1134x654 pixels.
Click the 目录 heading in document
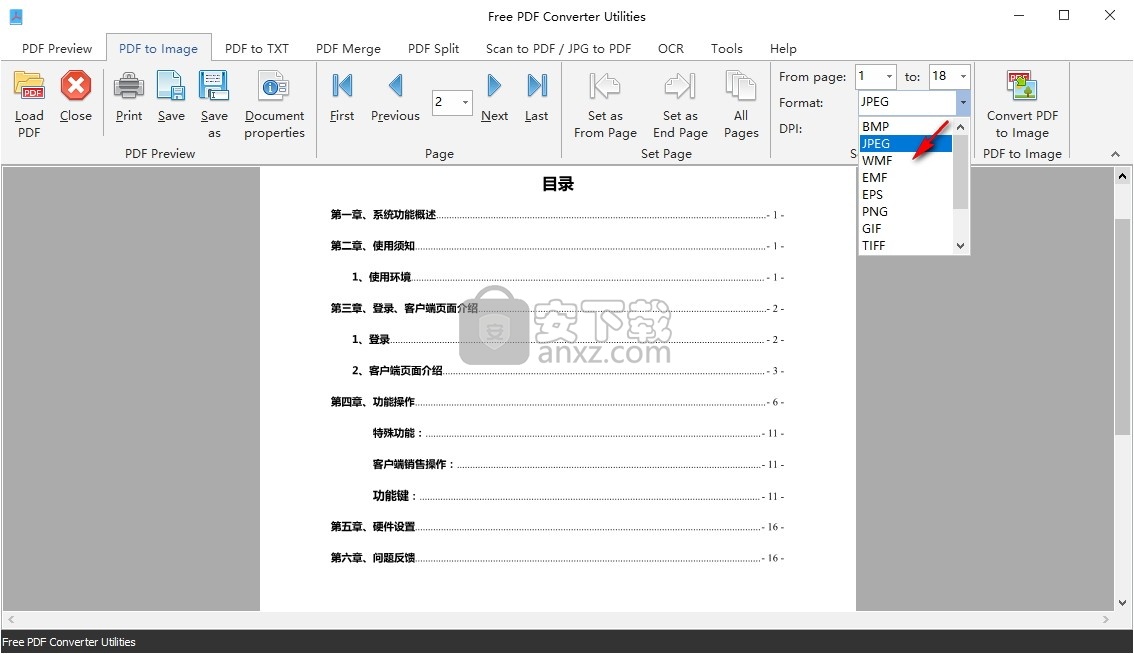(x=558, y=184)
